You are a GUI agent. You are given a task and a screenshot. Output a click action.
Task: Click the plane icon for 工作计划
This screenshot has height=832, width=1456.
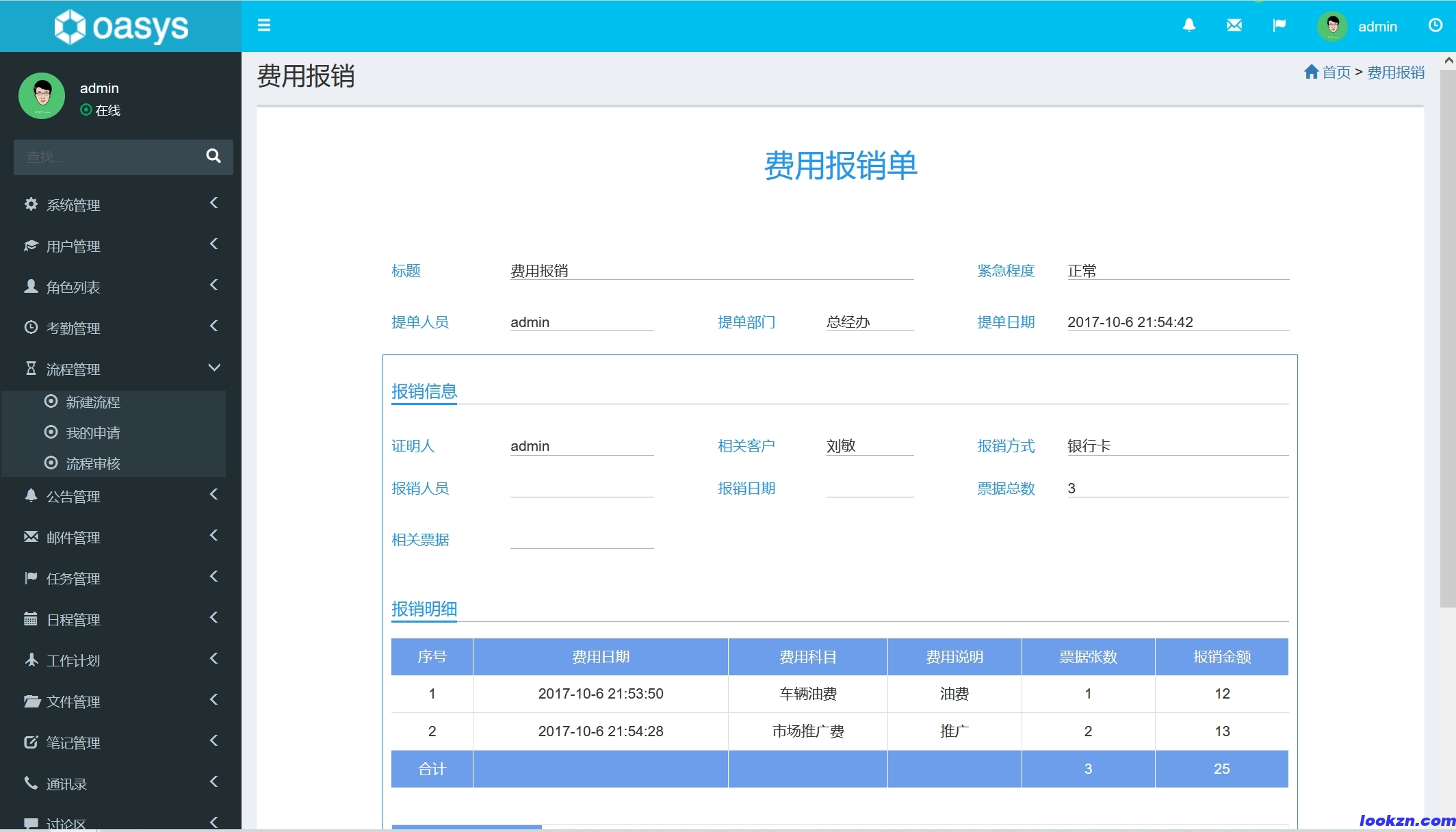pos(31,660)
